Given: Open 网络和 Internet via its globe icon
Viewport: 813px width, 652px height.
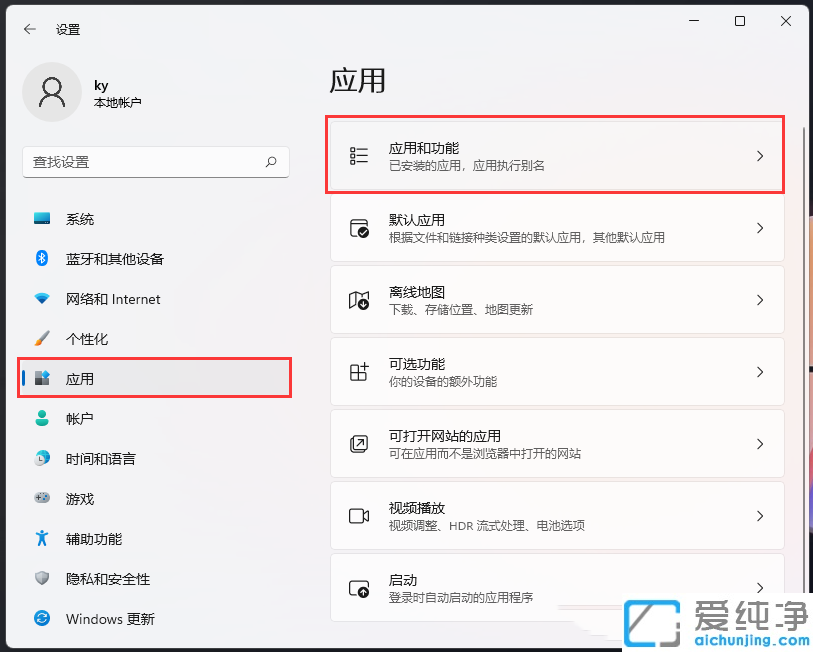Looking at the screenshot, I should 41,299.
